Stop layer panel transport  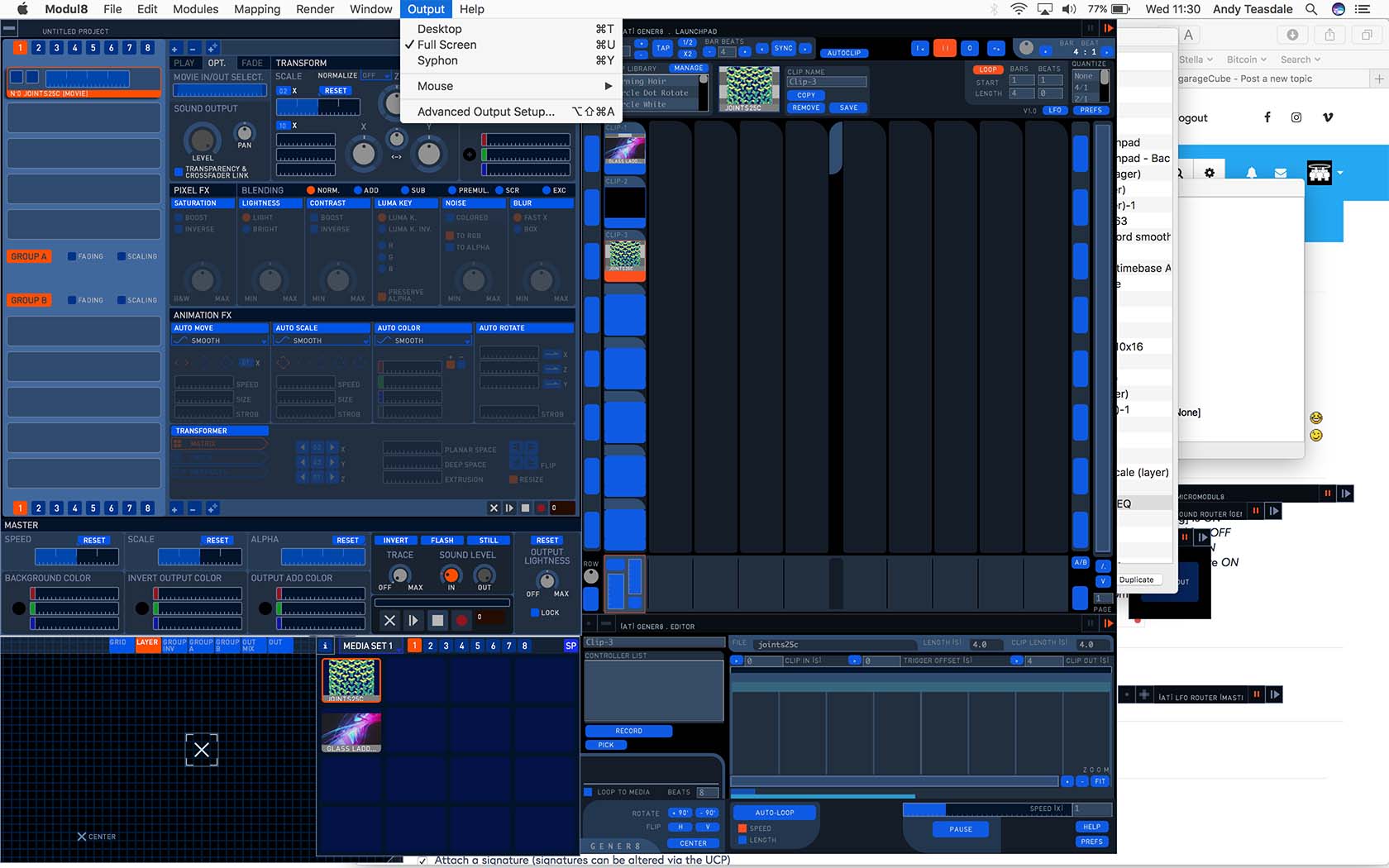pos(525,508)
